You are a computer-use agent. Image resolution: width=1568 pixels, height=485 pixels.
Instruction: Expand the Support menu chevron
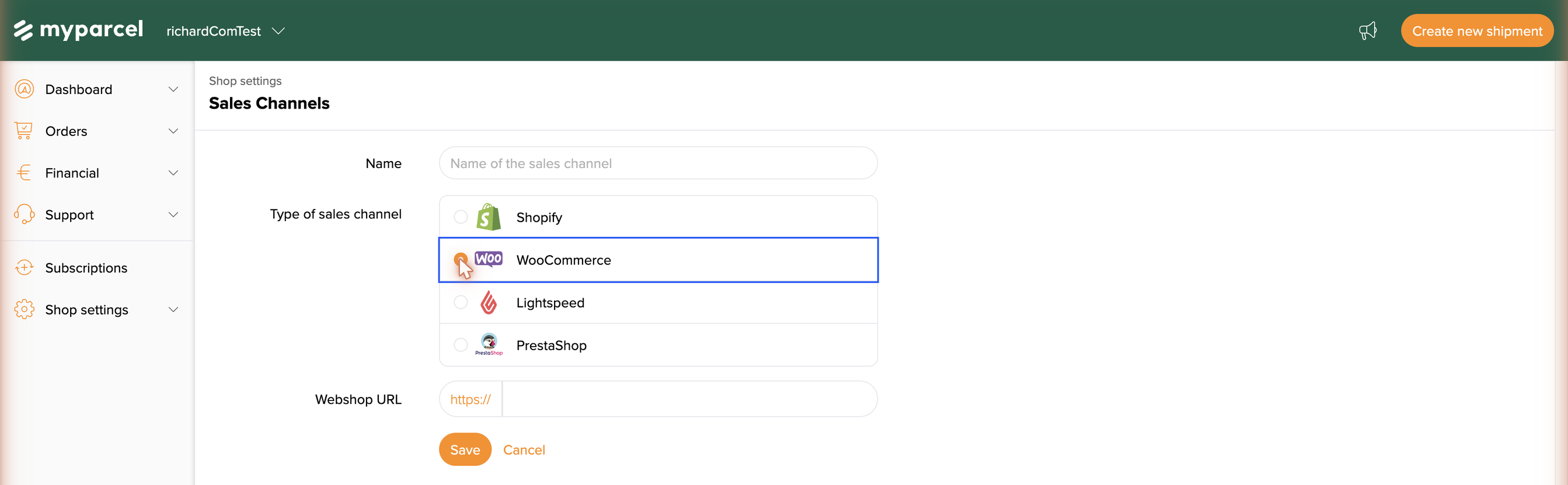173,214
